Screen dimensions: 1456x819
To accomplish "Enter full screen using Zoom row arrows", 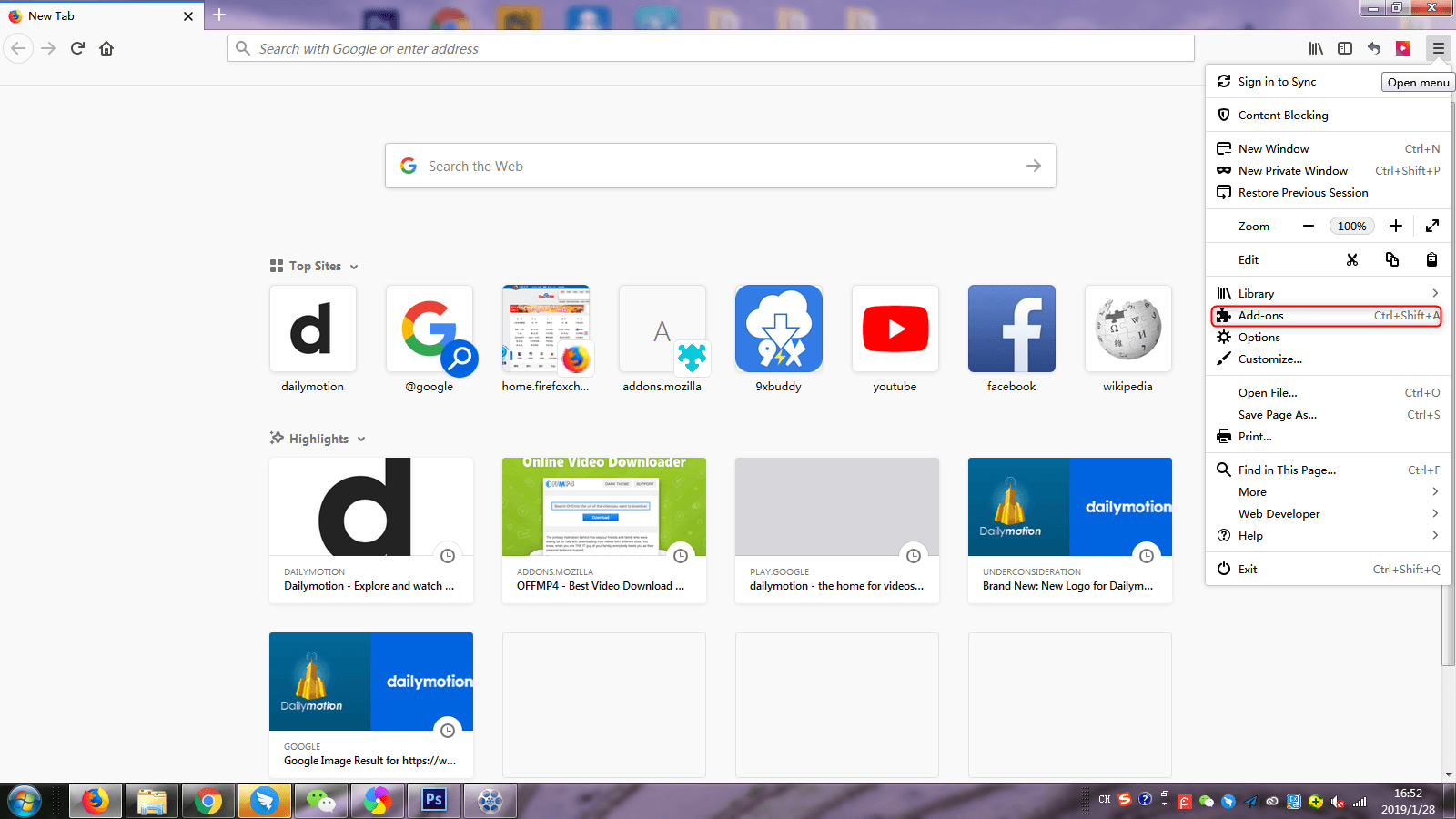I will tap(1431, 226).
